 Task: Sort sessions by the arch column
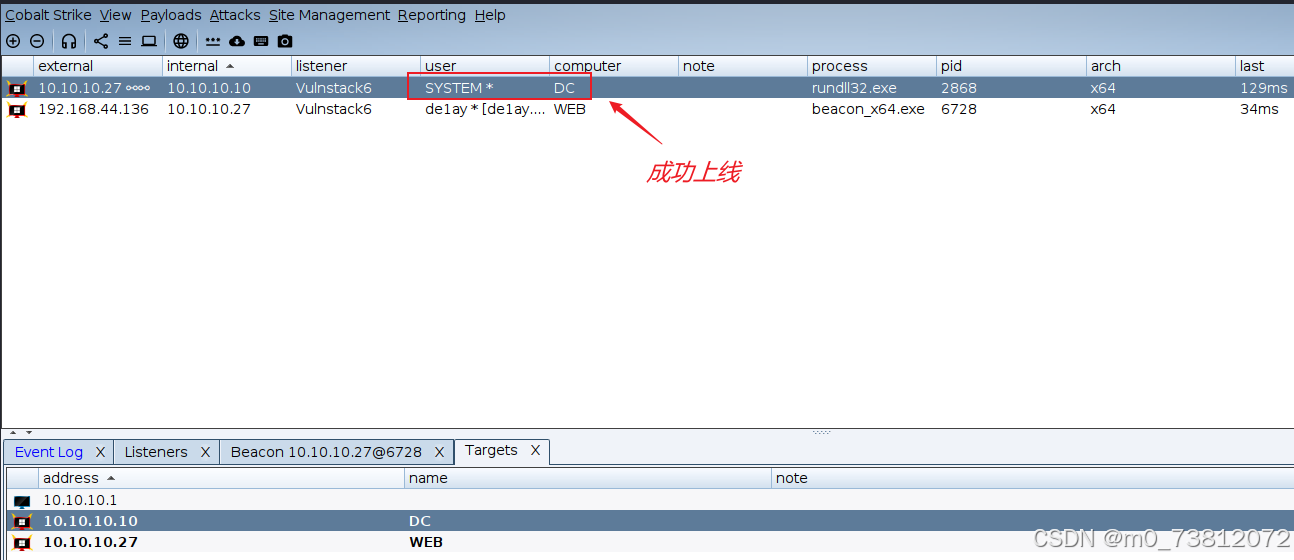click(1162, 66)
